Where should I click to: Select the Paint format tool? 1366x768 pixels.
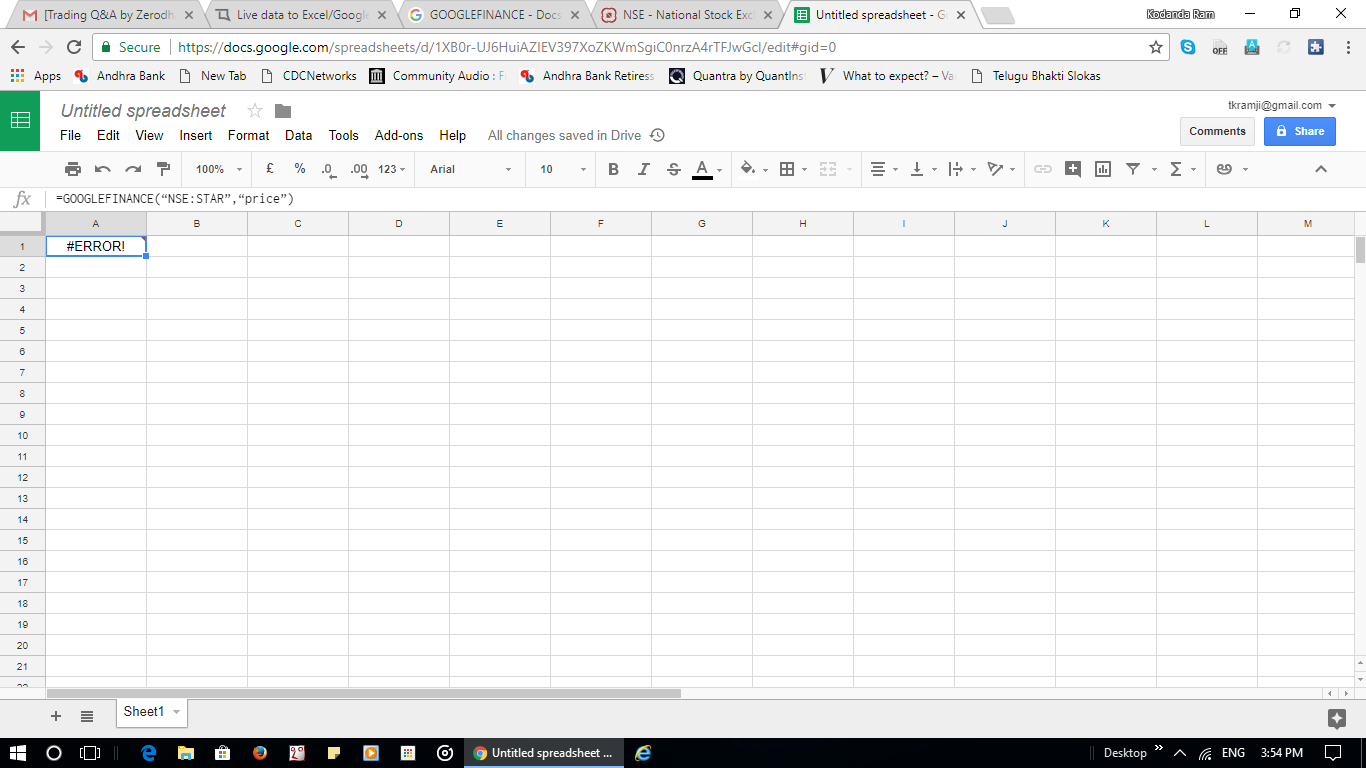(164, 169)
